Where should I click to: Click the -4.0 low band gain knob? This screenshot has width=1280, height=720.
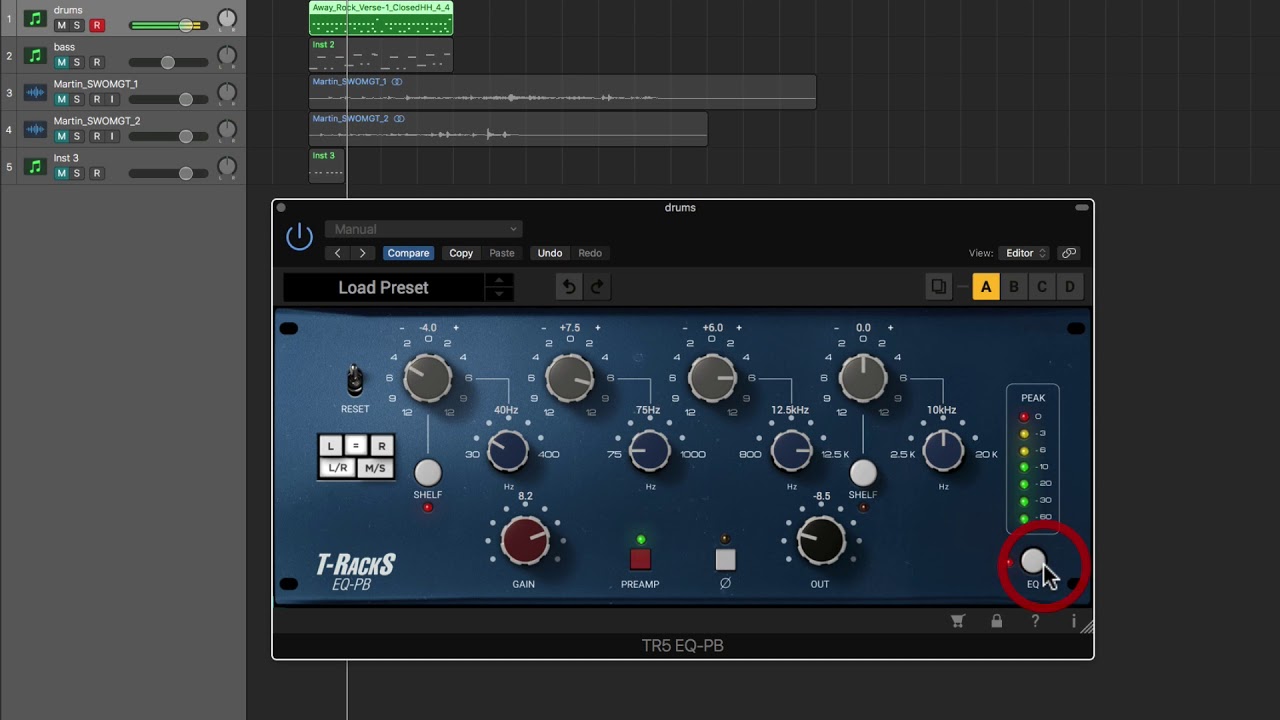(x=428, y=379)
